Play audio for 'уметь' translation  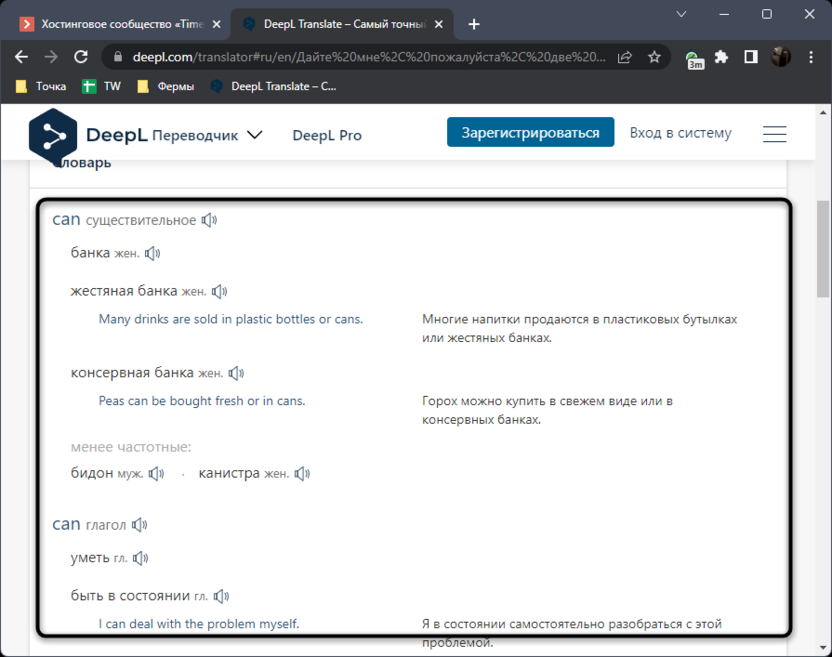(140, 558)
